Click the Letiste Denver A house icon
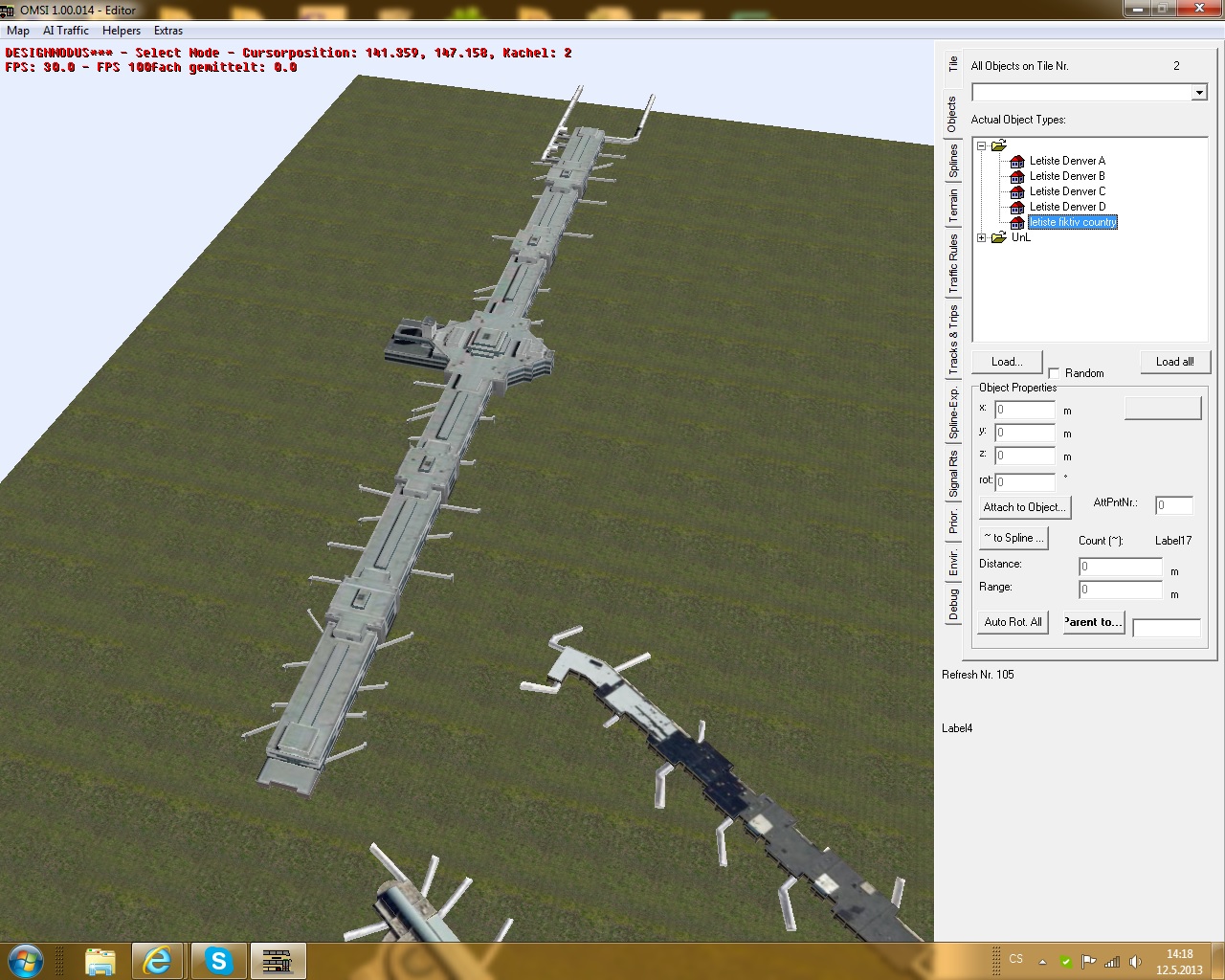 tap(1017, 161)
